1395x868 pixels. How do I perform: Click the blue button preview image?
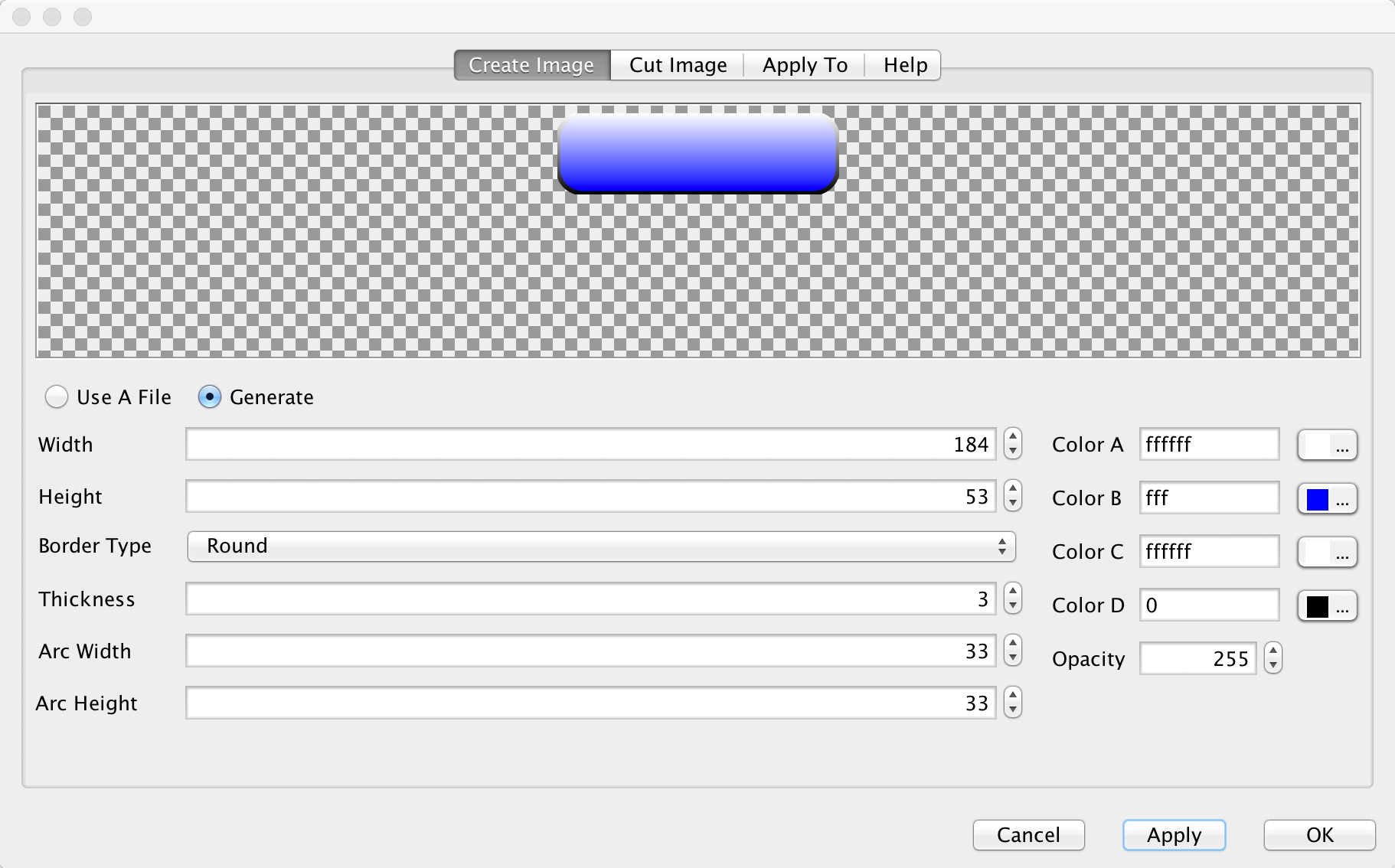pos(697,153)
